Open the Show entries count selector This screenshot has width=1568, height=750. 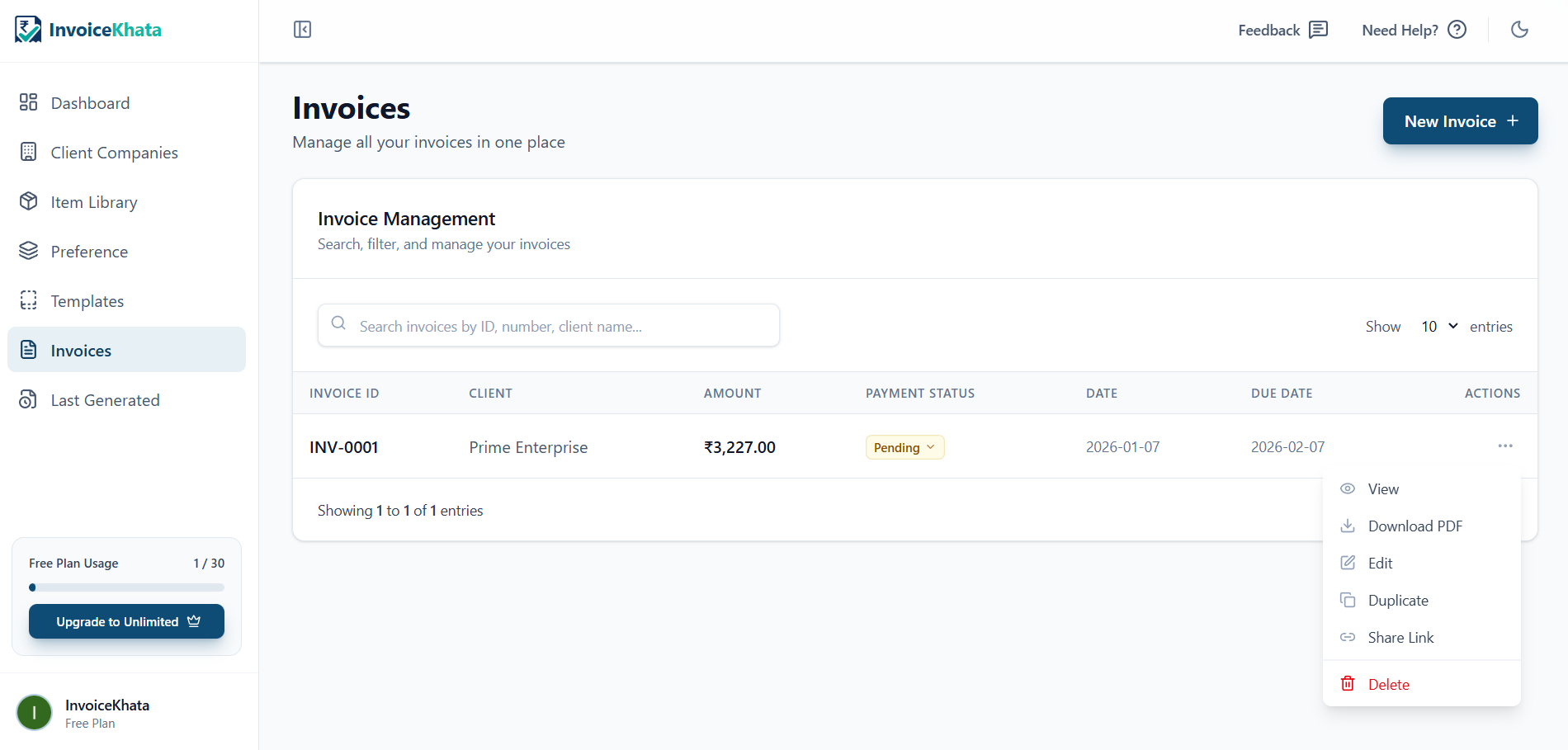[1438, 326]
